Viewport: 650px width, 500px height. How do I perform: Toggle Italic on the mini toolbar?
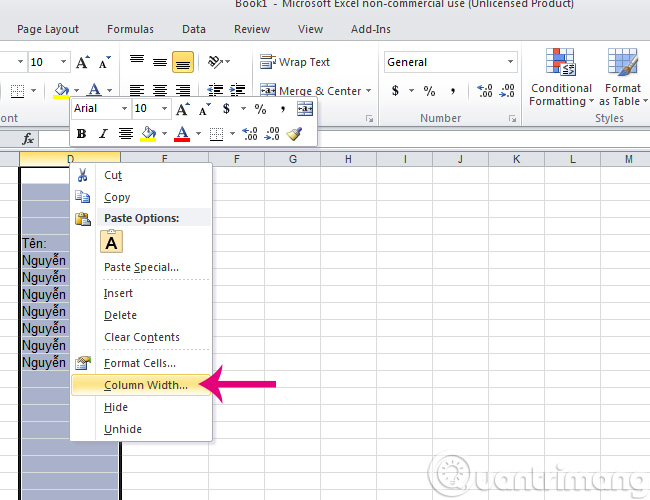(x=103, y=133)
